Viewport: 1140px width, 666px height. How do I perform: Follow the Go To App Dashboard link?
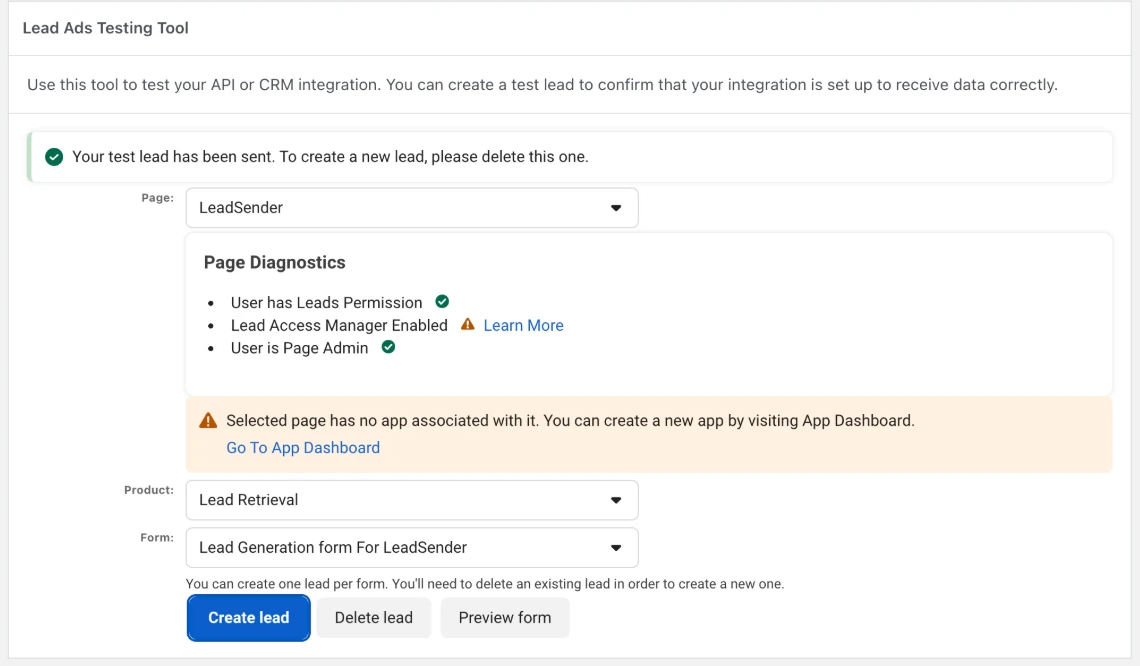pyautogui.click(x=303, y=448)
